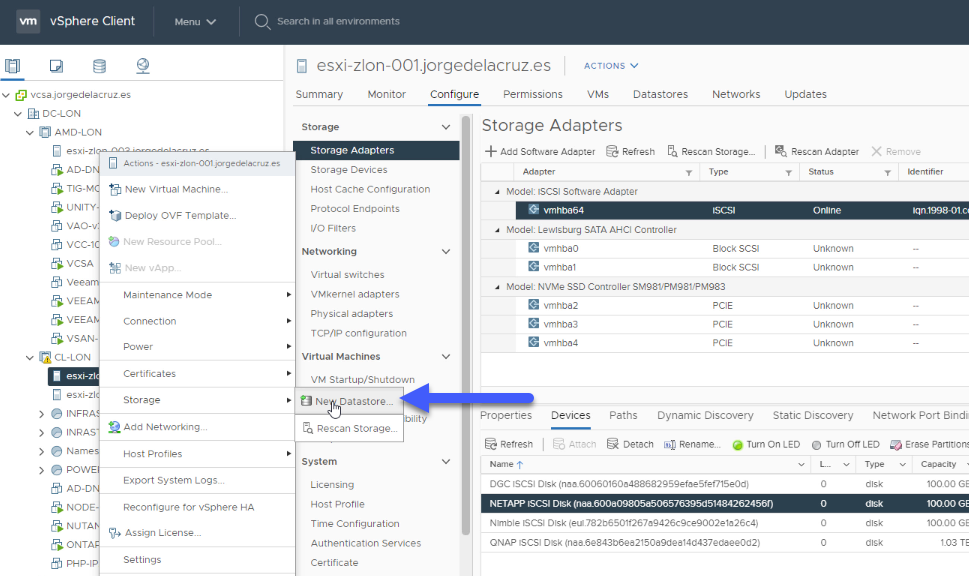The width and height of the screenshot is (969, 576).
Task: Click the search in all environments field
Action: pos(338,22)
